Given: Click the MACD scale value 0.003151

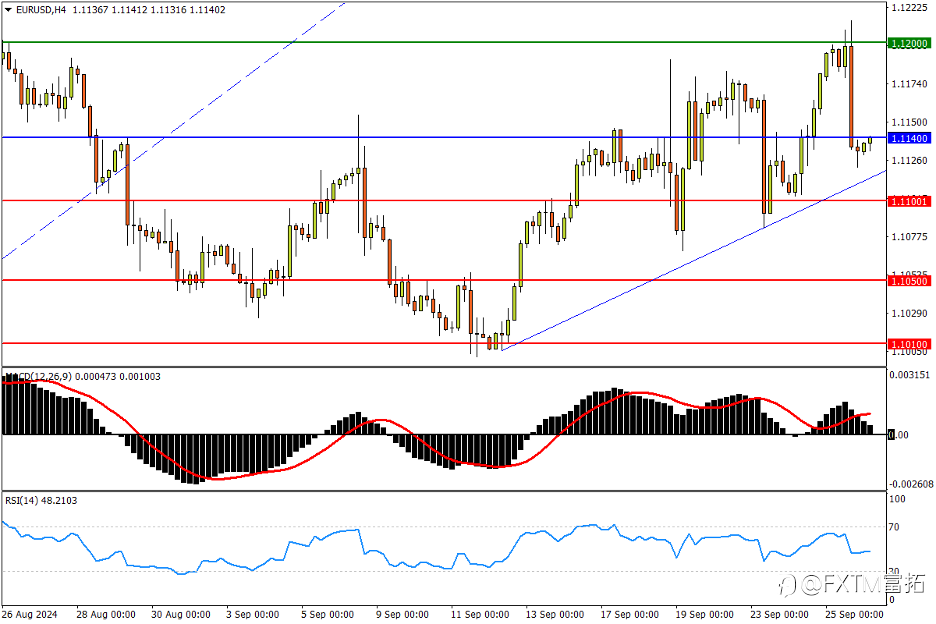Looking at the screenshot, I should coord(909,375).
